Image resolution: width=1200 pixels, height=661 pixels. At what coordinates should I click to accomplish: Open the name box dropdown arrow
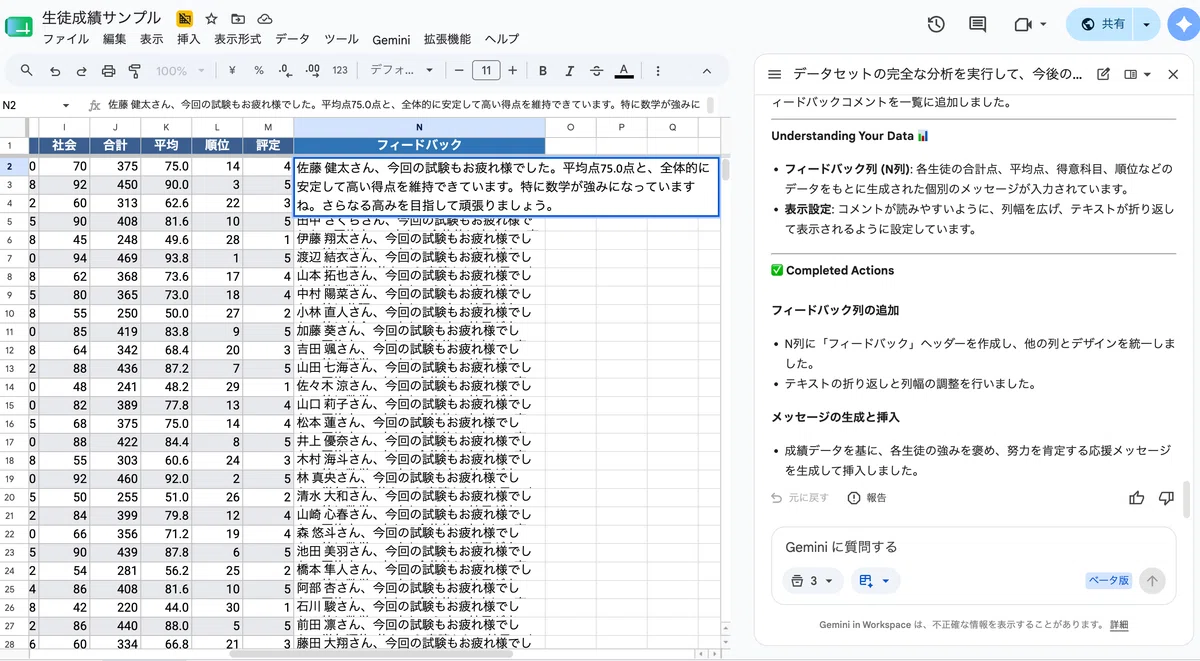point(66,105)
